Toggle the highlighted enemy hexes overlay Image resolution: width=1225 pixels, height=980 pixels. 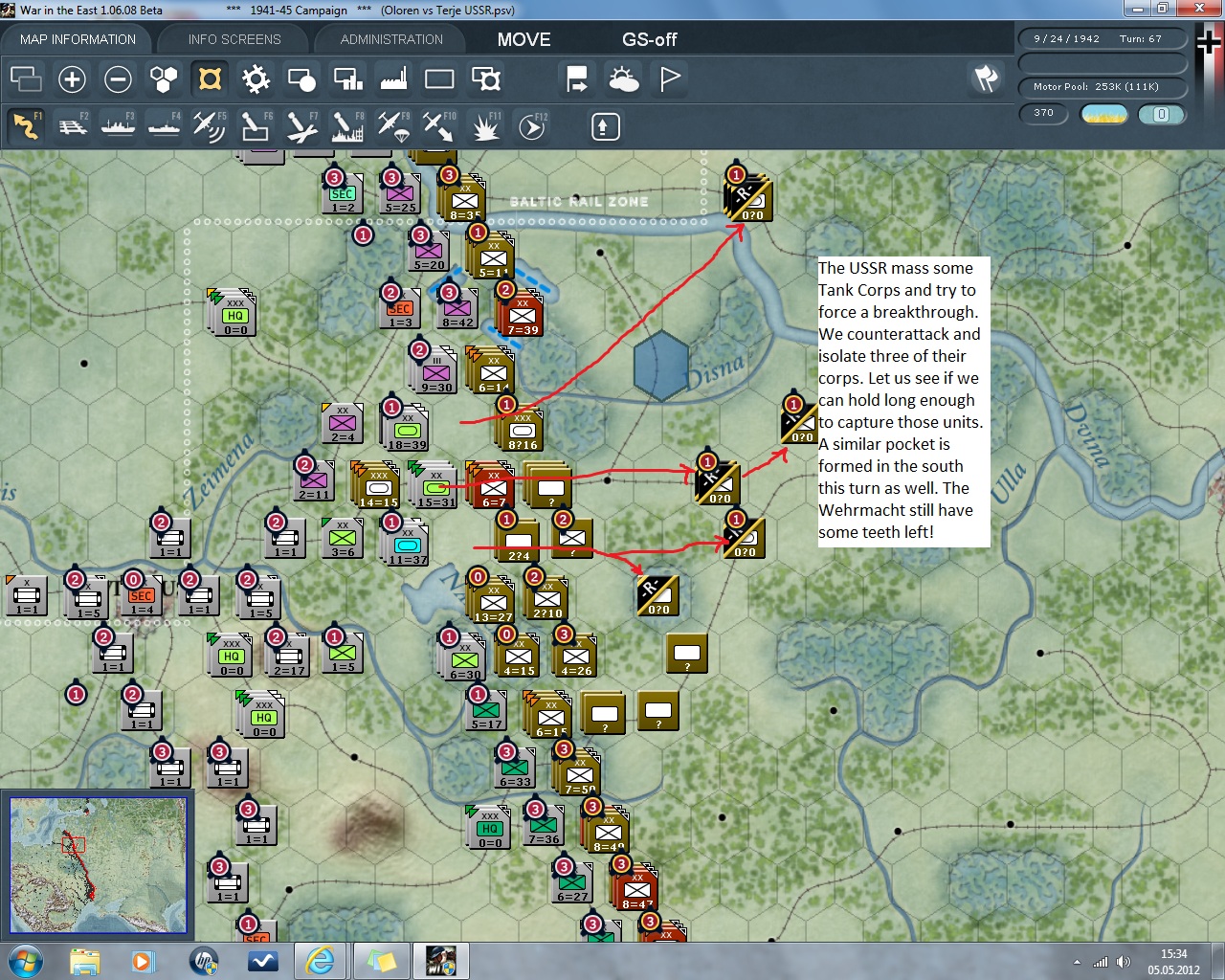(x=210, y=78)
